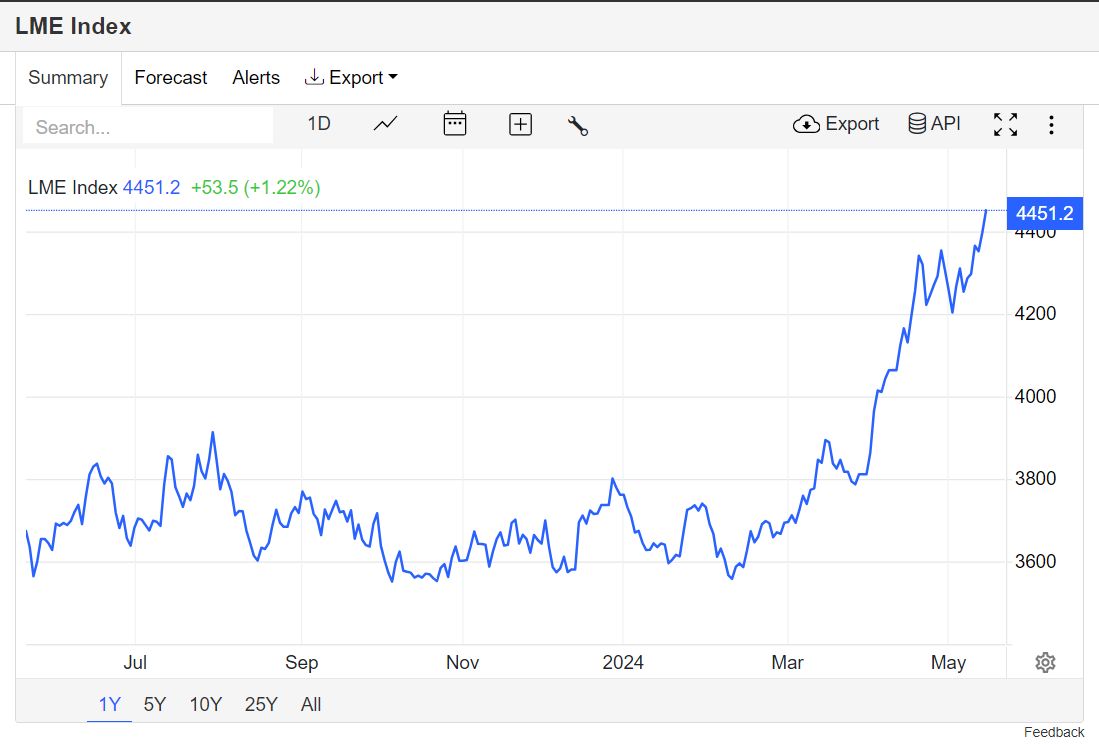Expand the Export dropdown beside Alerts
The width and height of the screenshot is (1099, 746).
pos(351,78)
